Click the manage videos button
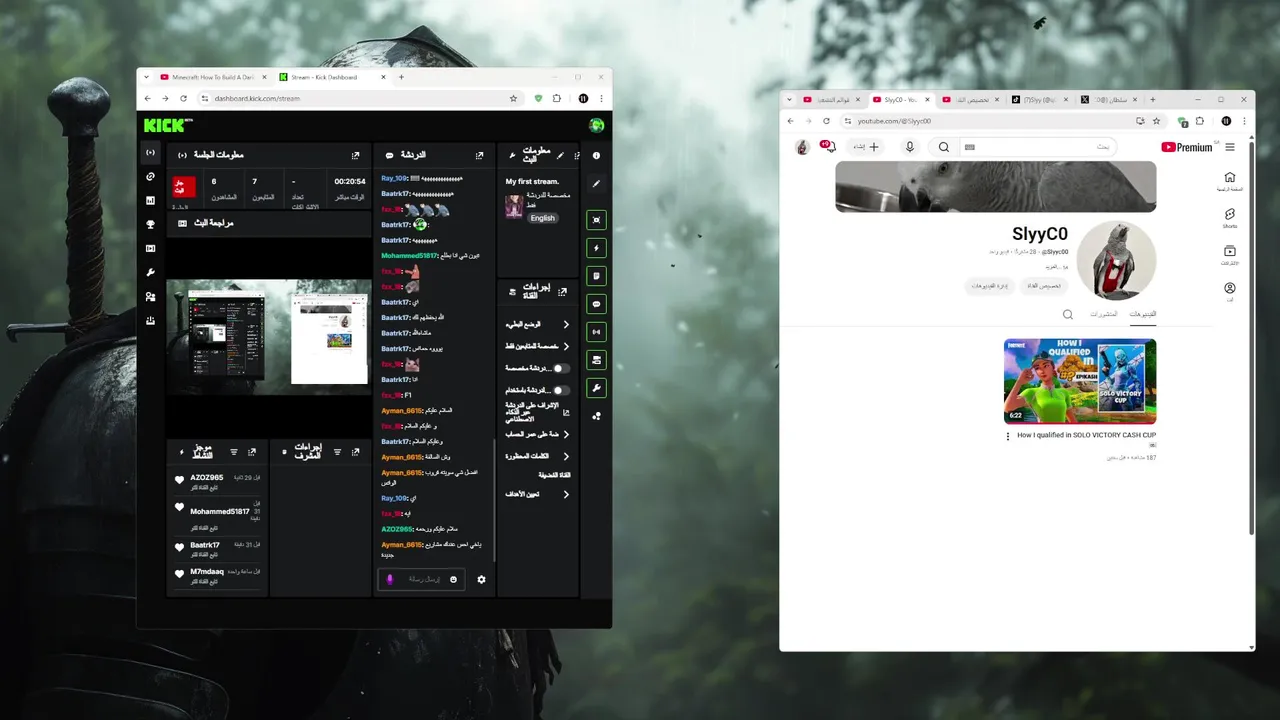Screen dimensions: 1280x720 pyautogui.click(x=991, y=286)
